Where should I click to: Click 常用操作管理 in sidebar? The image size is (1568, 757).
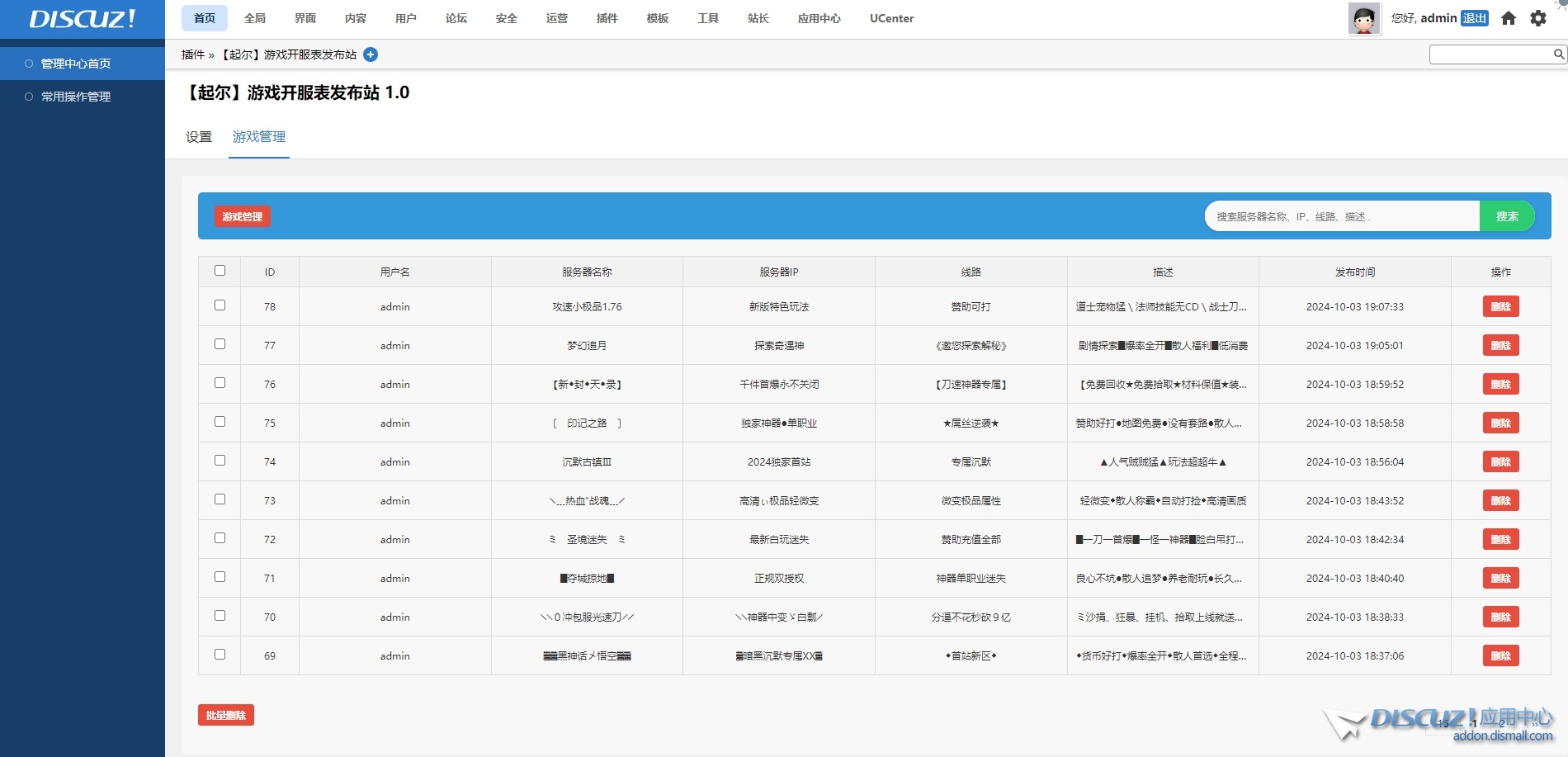point(76,97)
